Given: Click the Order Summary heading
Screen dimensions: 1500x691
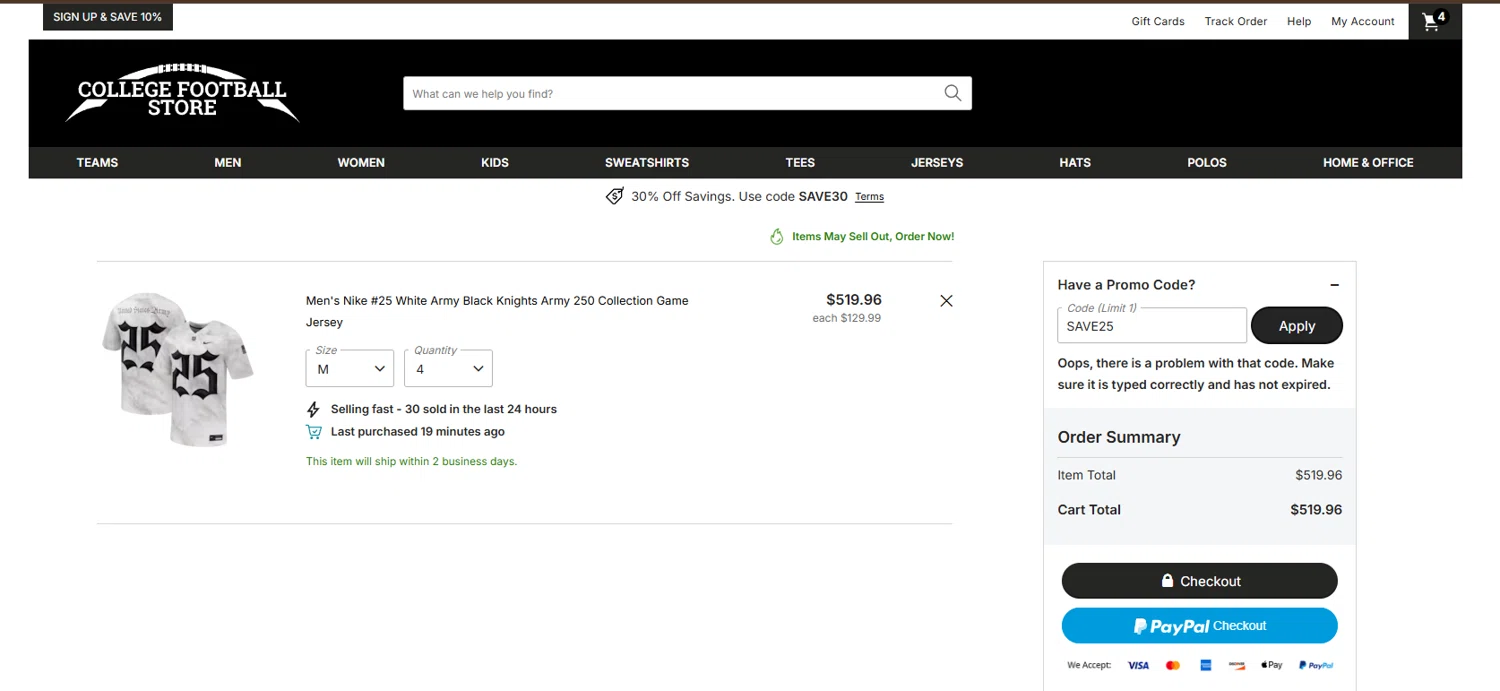Looking at the screenshot, I should point(1119,437).
